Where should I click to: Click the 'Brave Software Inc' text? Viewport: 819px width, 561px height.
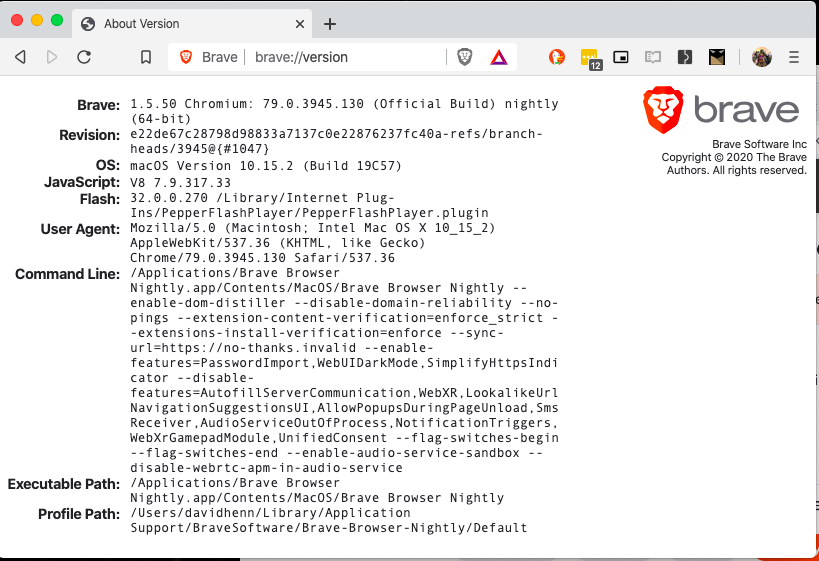[759, 144]
